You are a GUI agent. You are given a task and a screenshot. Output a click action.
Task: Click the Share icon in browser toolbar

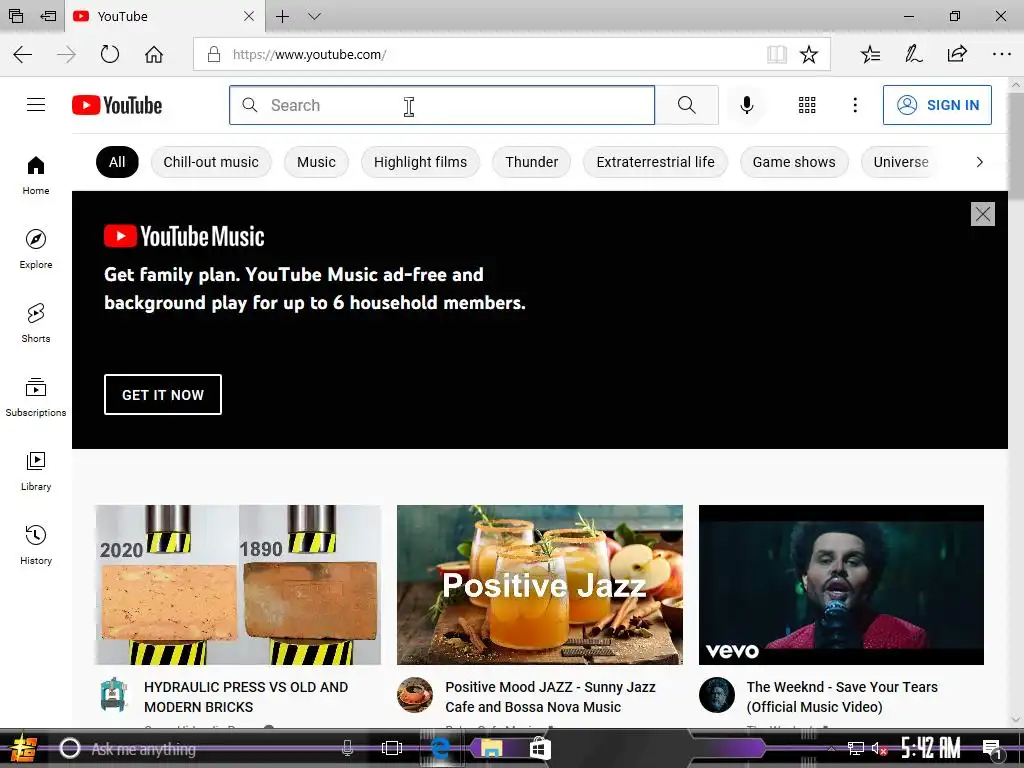click(957, 54)
